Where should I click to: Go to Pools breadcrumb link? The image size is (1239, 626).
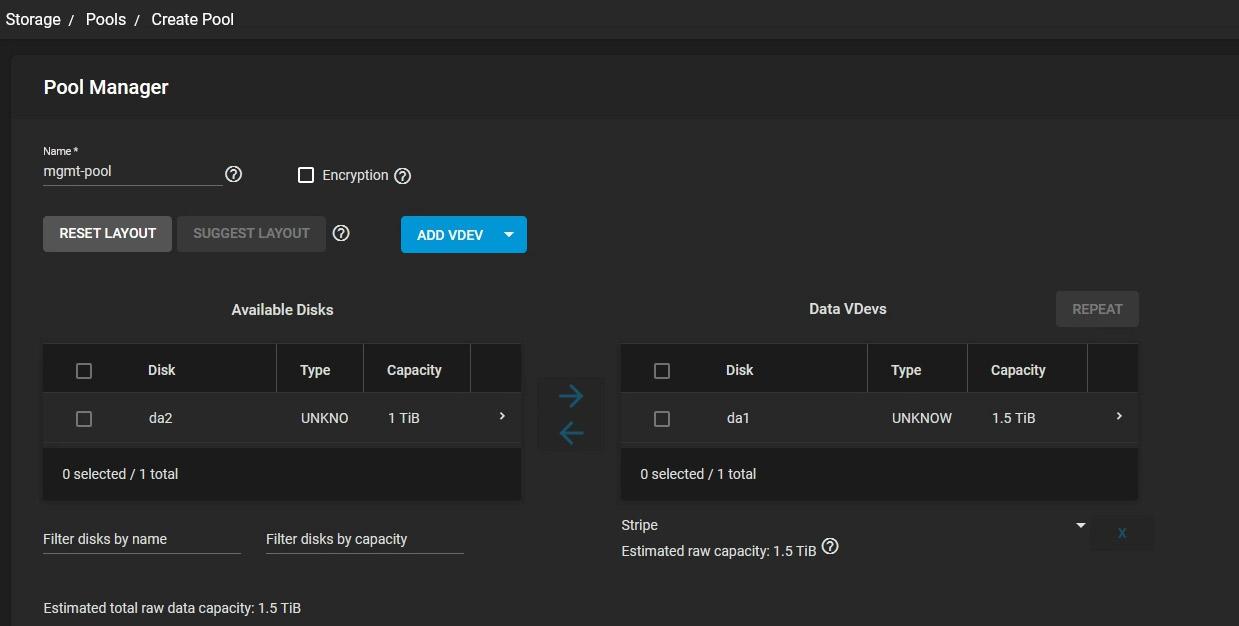coord(106,19)
